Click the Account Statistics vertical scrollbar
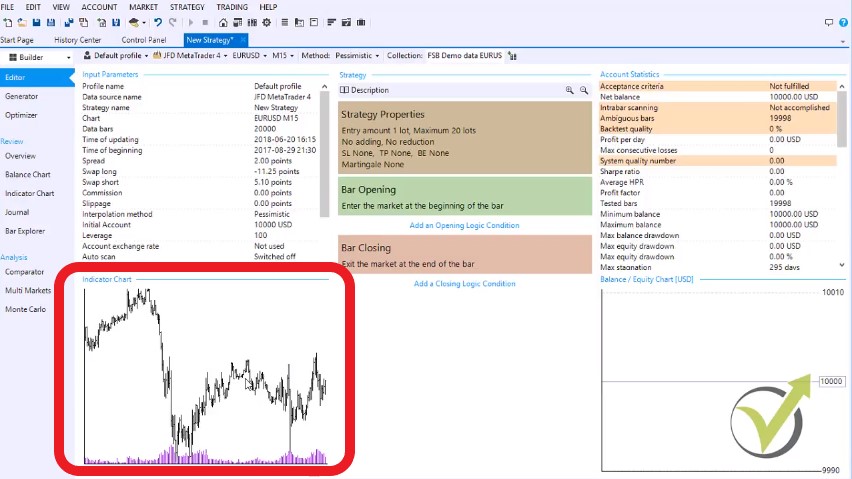Screen dimensions: 852x479 tap(842, 175)
